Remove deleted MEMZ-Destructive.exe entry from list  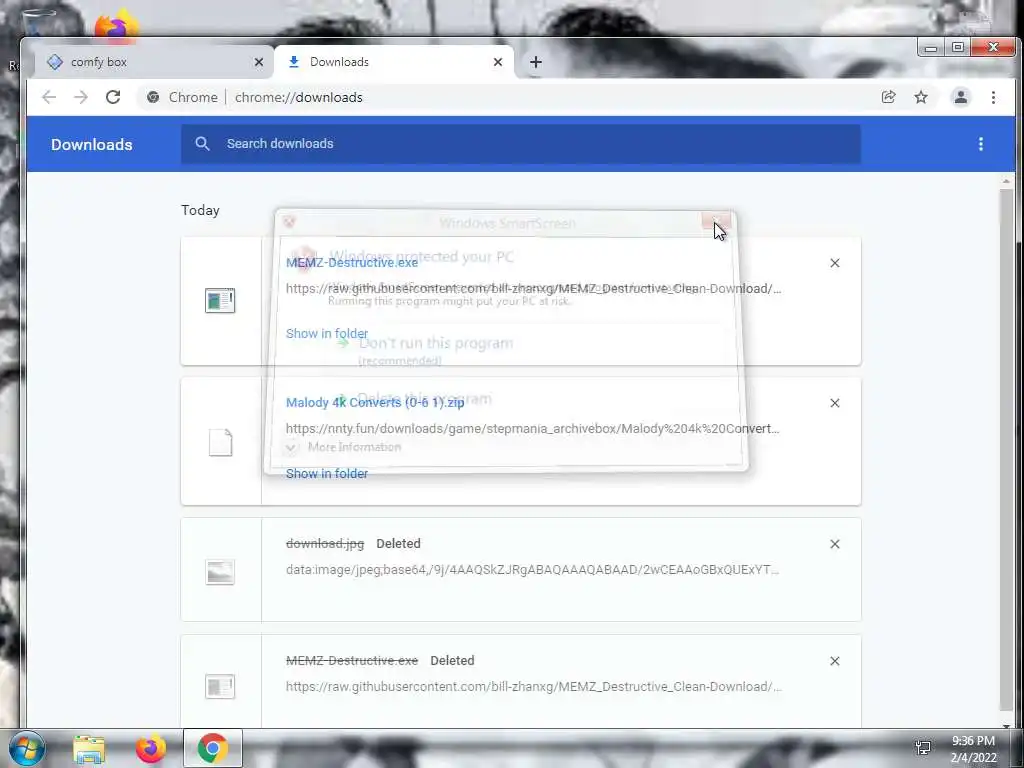click(x=835, y=661)
